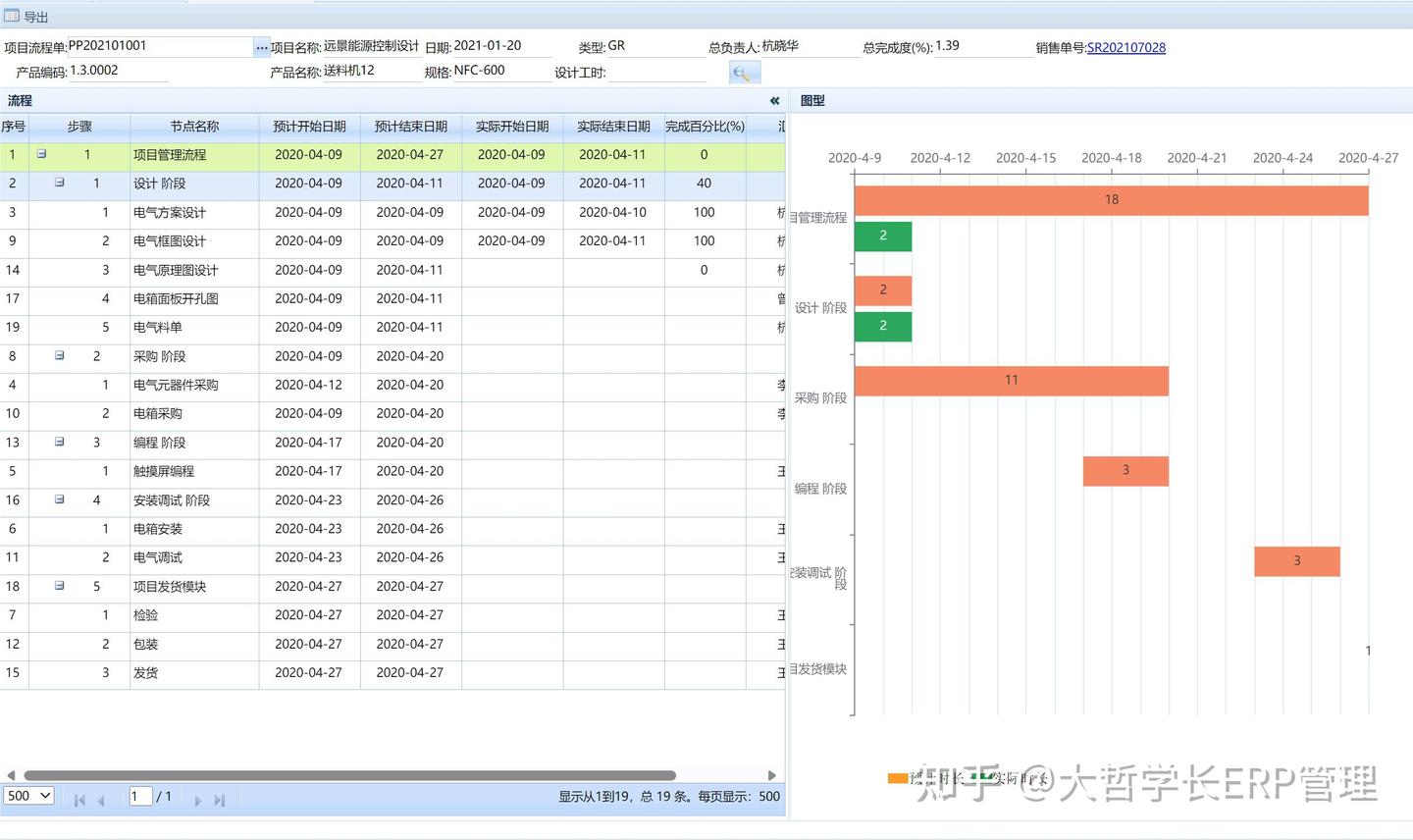
Task: Sort by 完成百分比(%) column header
Action: point(705,127)
